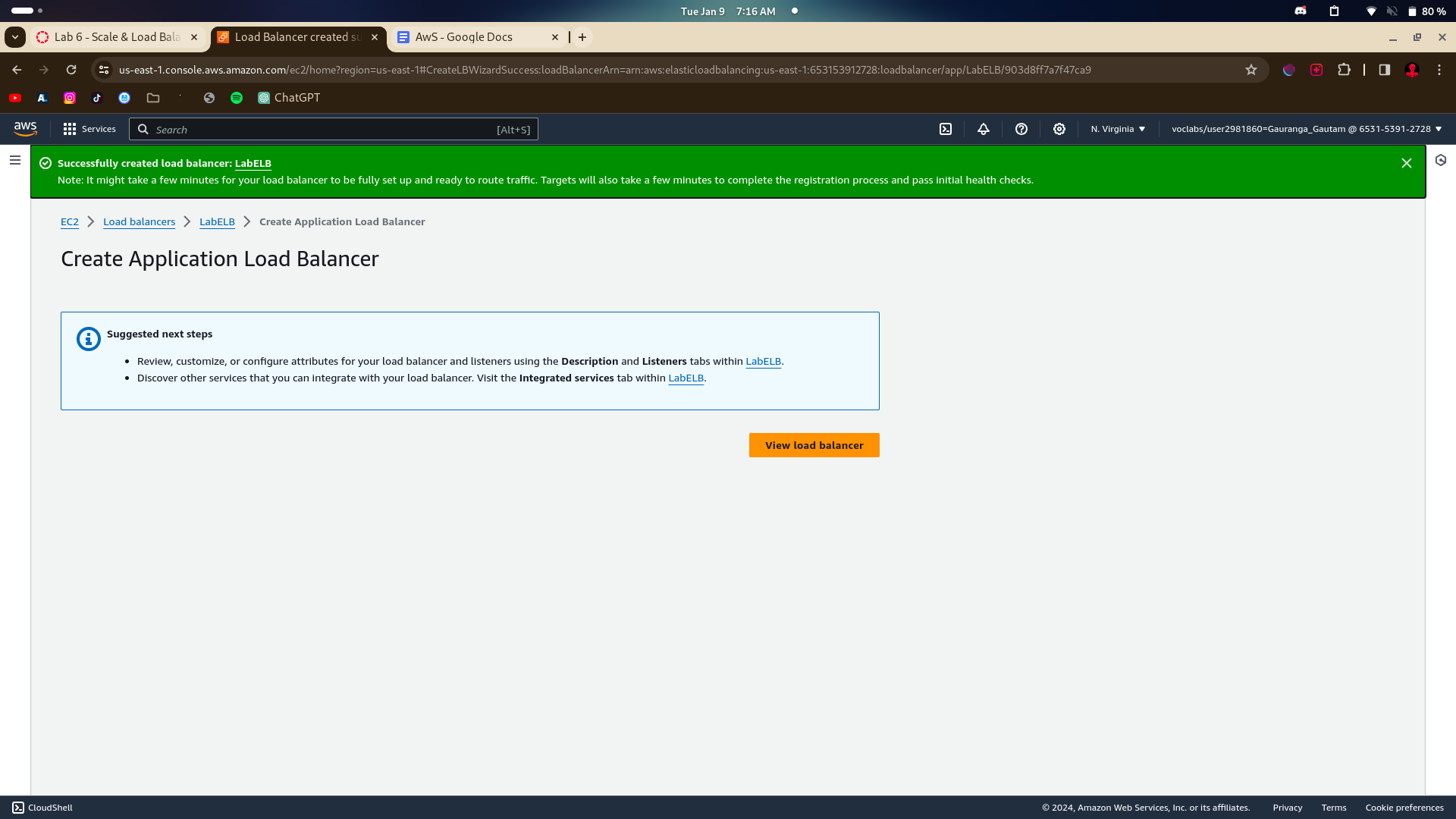Open the notifications bell icon
The image size is (1456, 819).
pyautogui.click(x=984, y=129)
